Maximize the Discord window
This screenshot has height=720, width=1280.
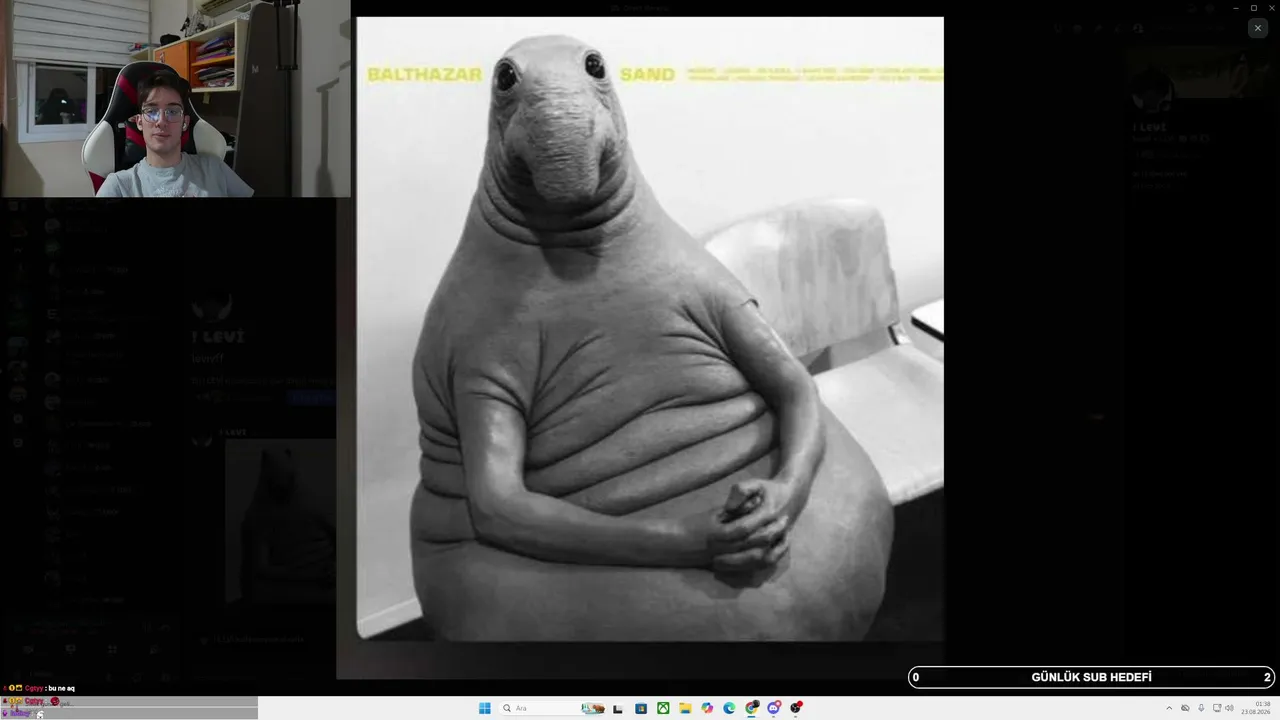1254,8
